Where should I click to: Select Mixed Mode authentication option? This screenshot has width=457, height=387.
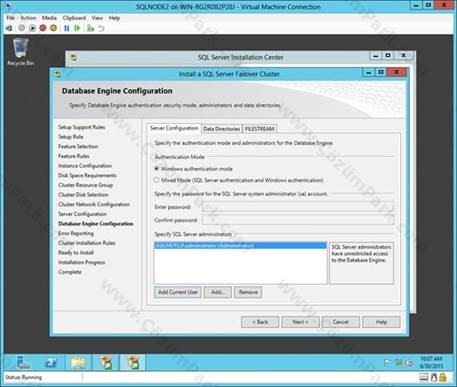click(x=238, y=180)
